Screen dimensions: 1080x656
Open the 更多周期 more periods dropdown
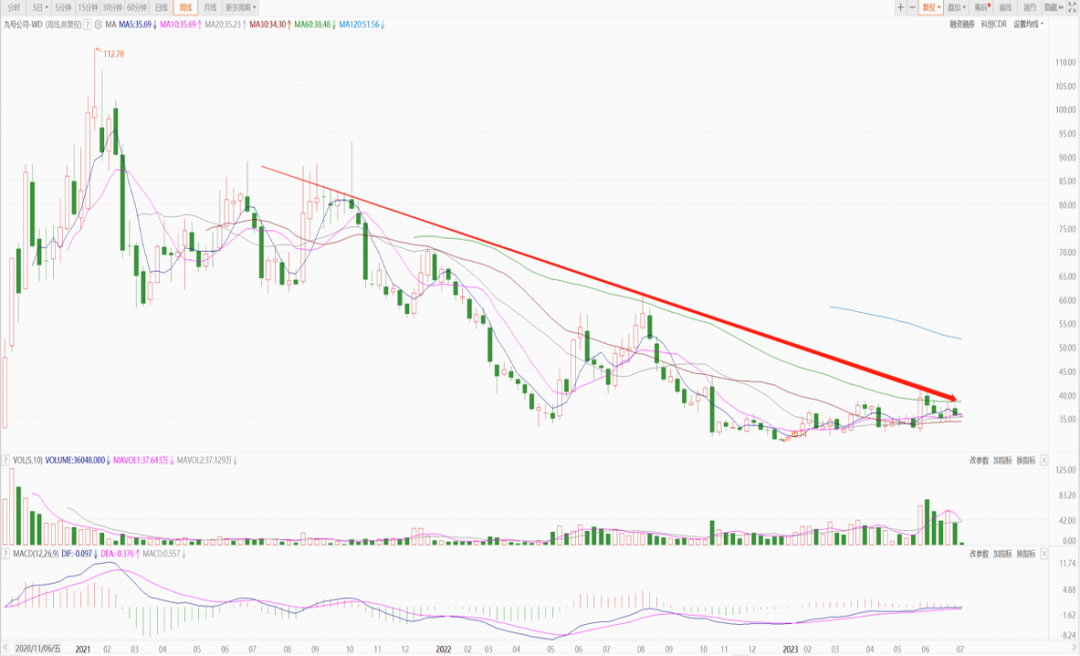pos(240,8)
